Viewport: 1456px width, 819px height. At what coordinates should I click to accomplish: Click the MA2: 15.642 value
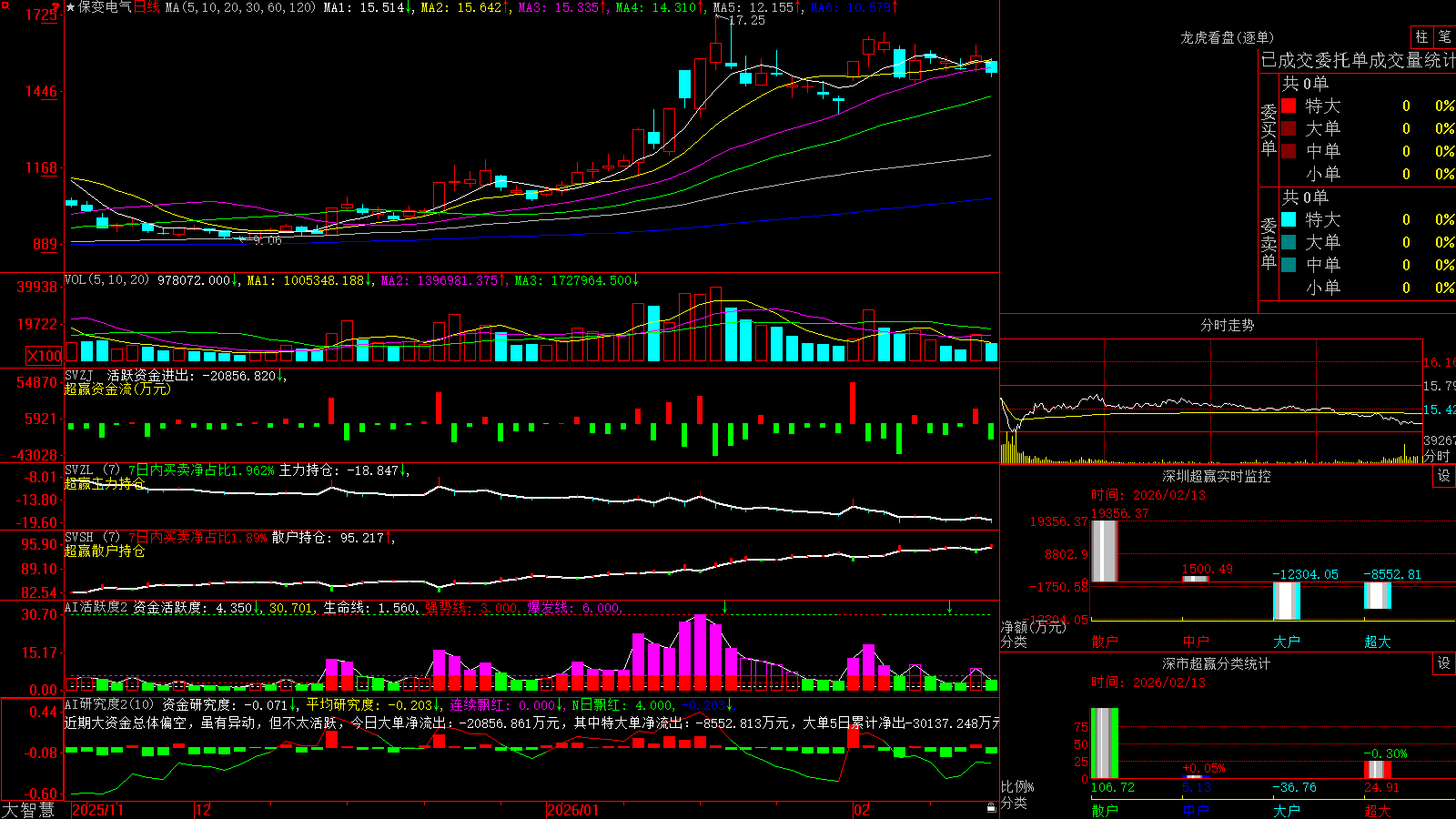[x=461, y=7]
